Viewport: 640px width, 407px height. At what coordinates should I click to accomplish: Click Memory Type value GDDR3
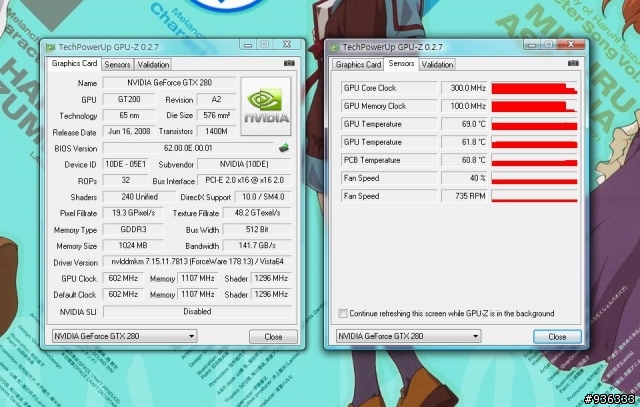tap(133, 229)
